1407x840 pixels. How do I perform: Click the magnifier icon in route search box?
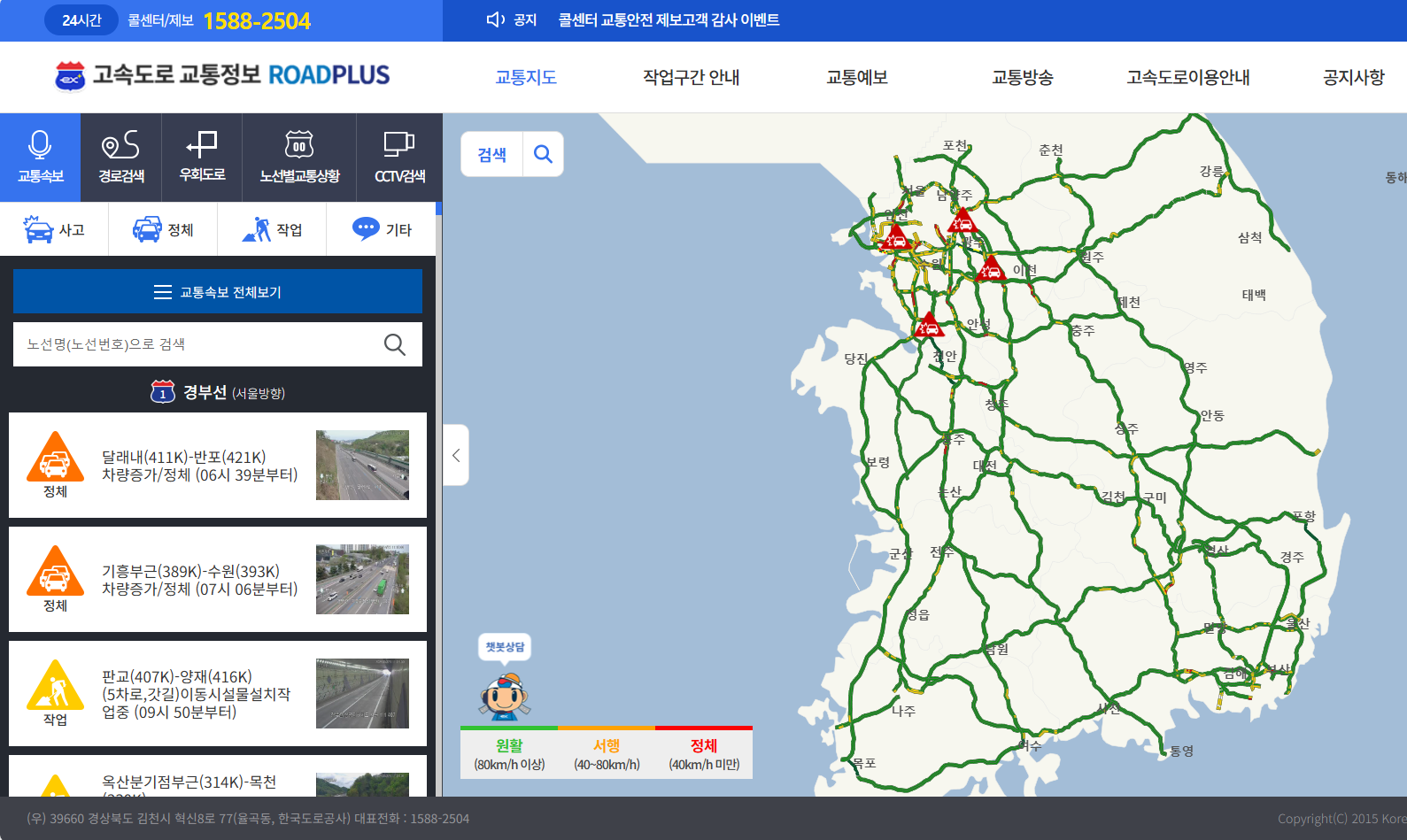coord(395,344)
